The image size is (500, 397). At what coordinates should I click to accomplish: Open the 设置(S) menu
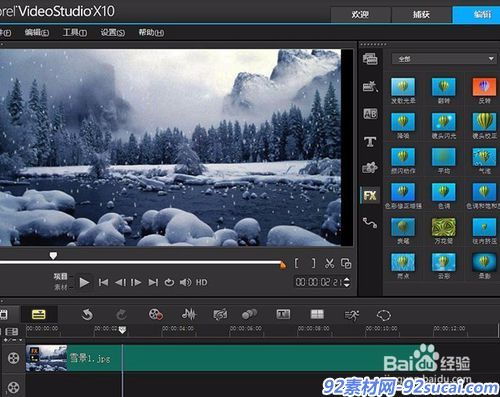[113, 32]
